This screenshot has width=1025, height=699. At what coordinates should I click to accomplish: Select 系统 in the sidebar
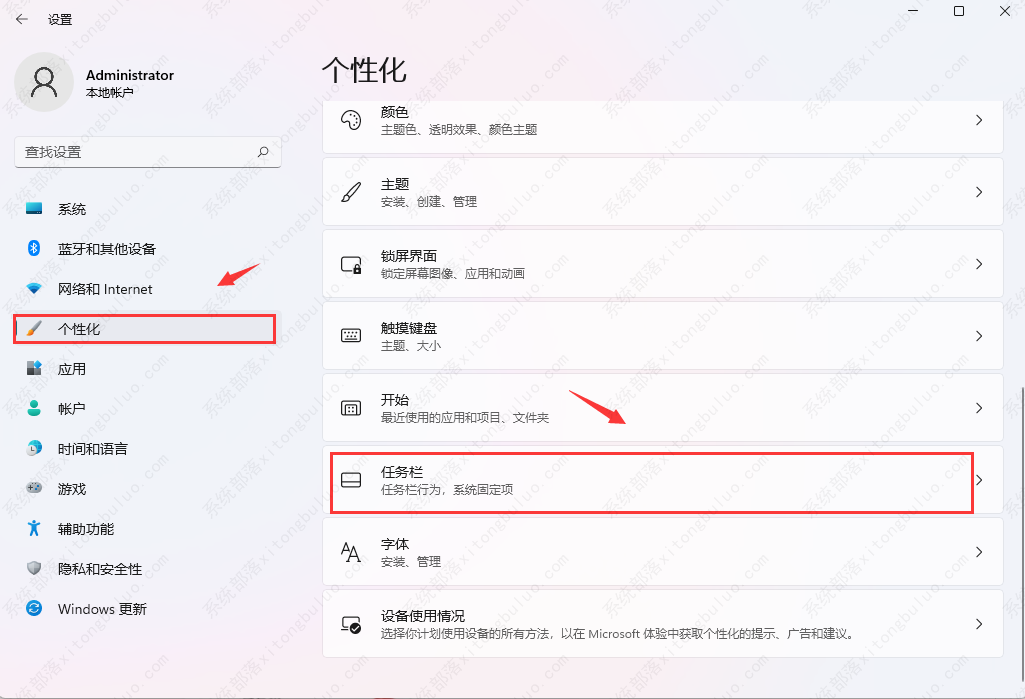72,209
